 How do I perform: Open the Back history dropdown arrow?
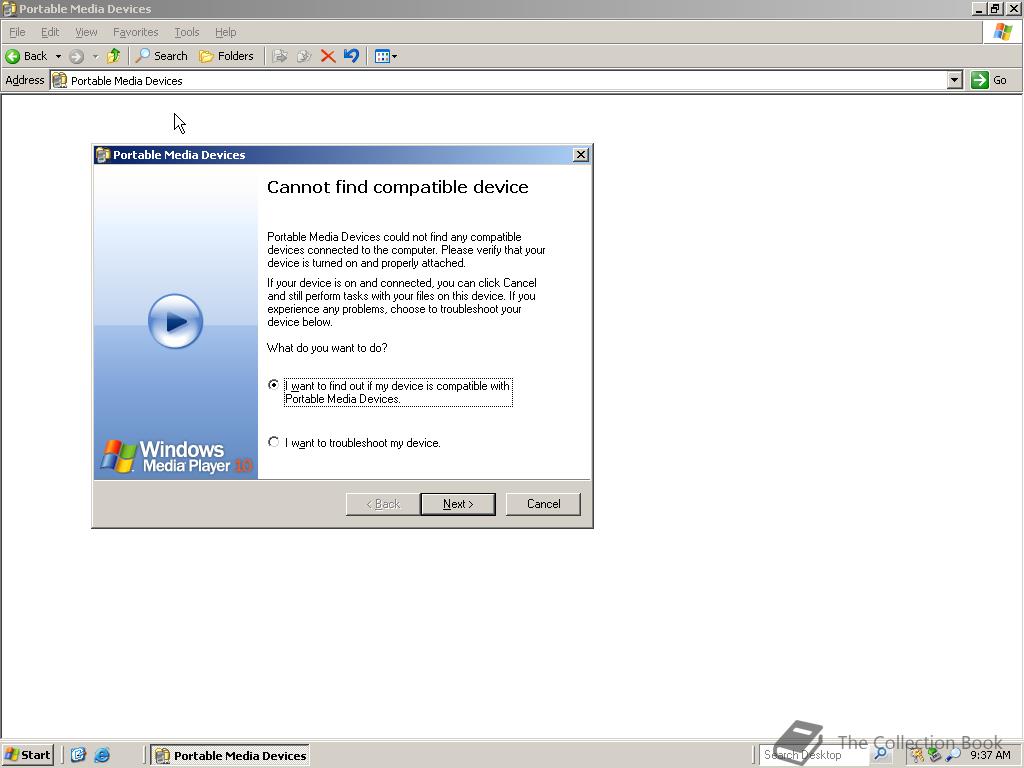pyautogui.click(x=58, y=56)
